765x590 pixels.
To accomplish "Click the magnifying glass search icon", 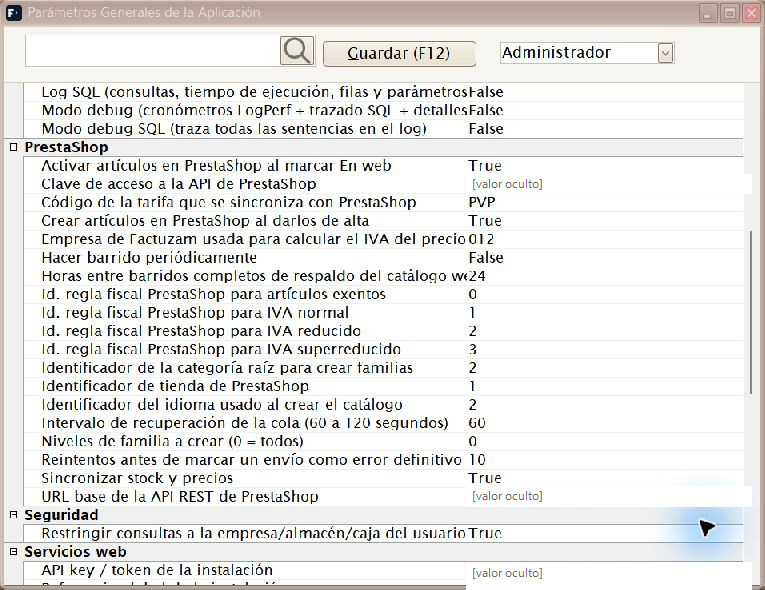I will pyautogui.click(x=297, y=50).
